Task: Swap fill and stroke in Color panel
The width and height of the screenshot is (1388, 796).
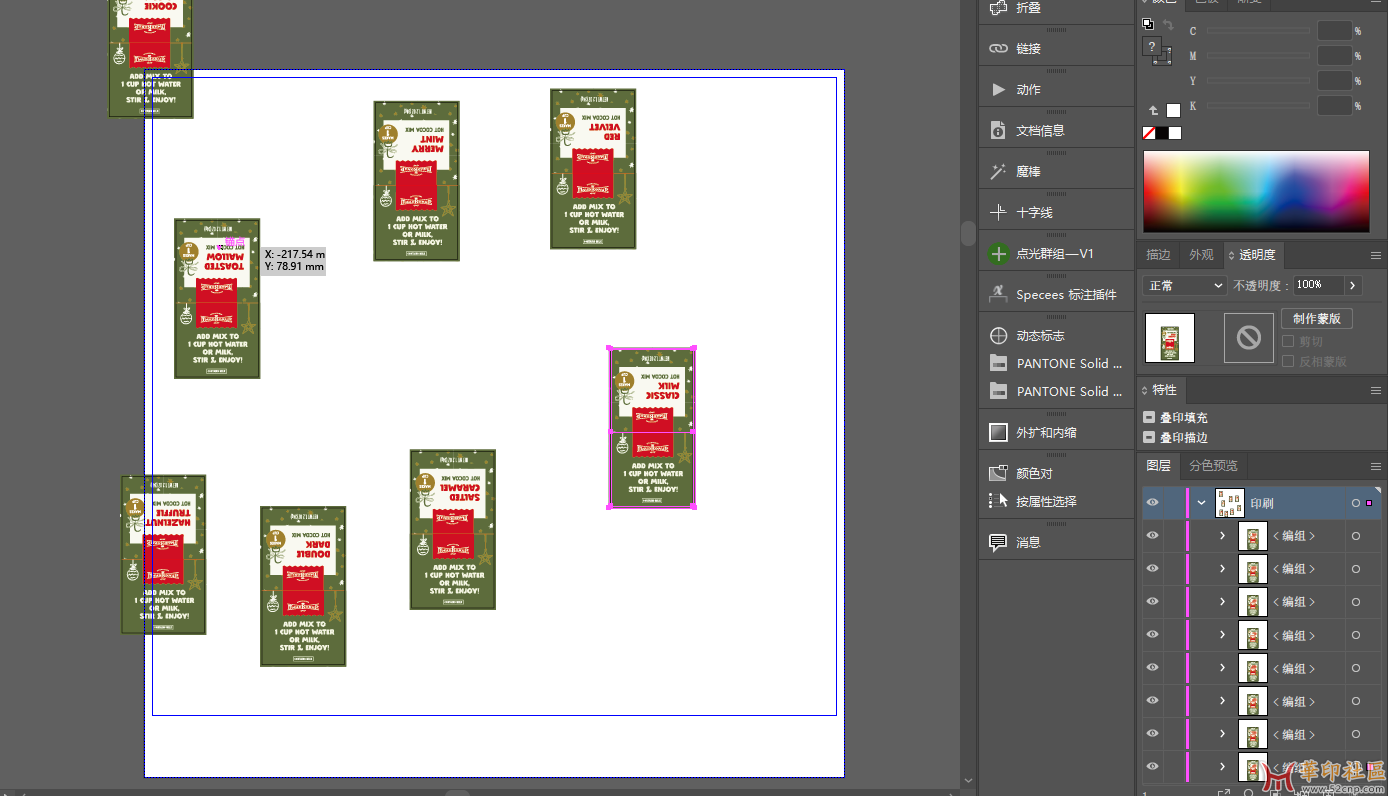Action: (x=1167, y=24)
